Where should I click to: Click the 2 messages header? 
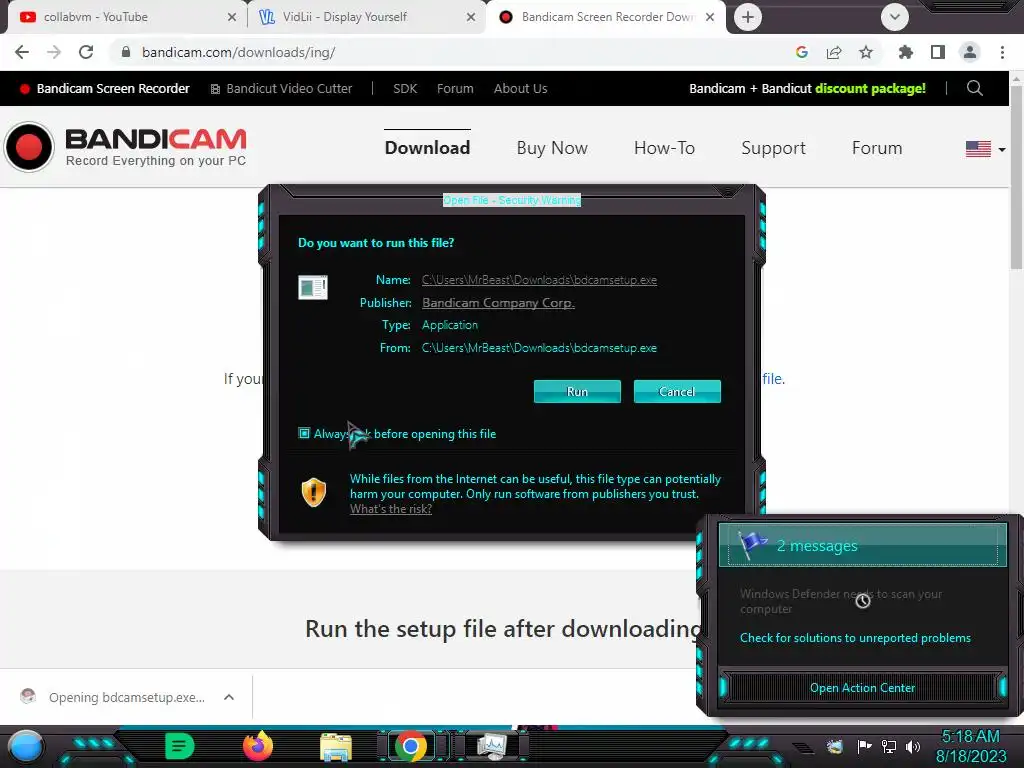[x=863, y=545]
